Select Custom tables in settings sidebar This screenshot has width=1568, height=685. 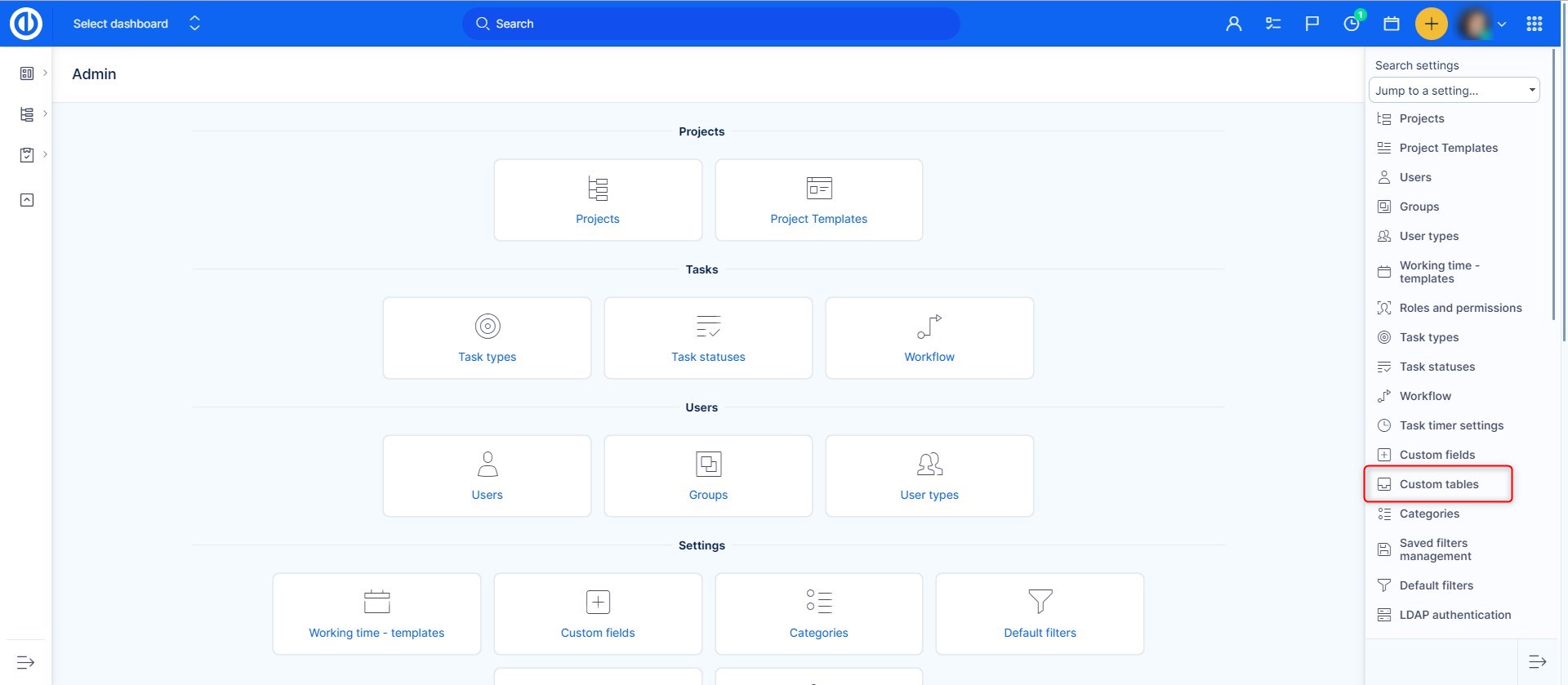coord(1438,484)
